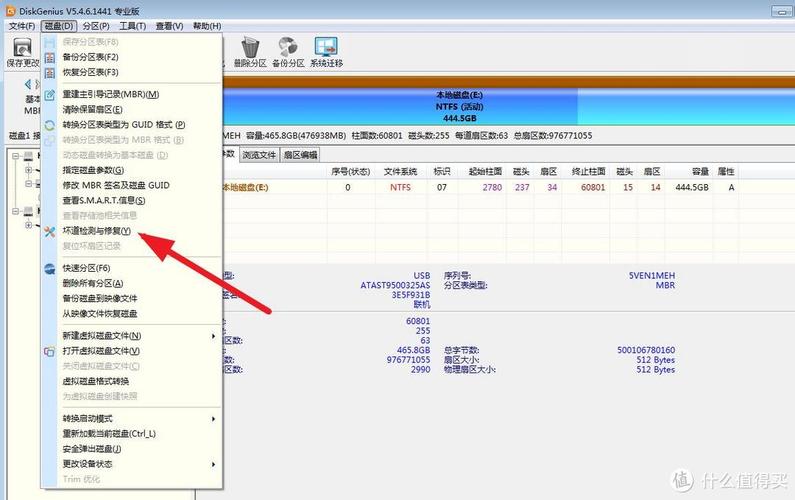Click the icon beside 备份分区表(F2)
The image size is (795, 500).
pyautogui.click(x=50, y=58)
